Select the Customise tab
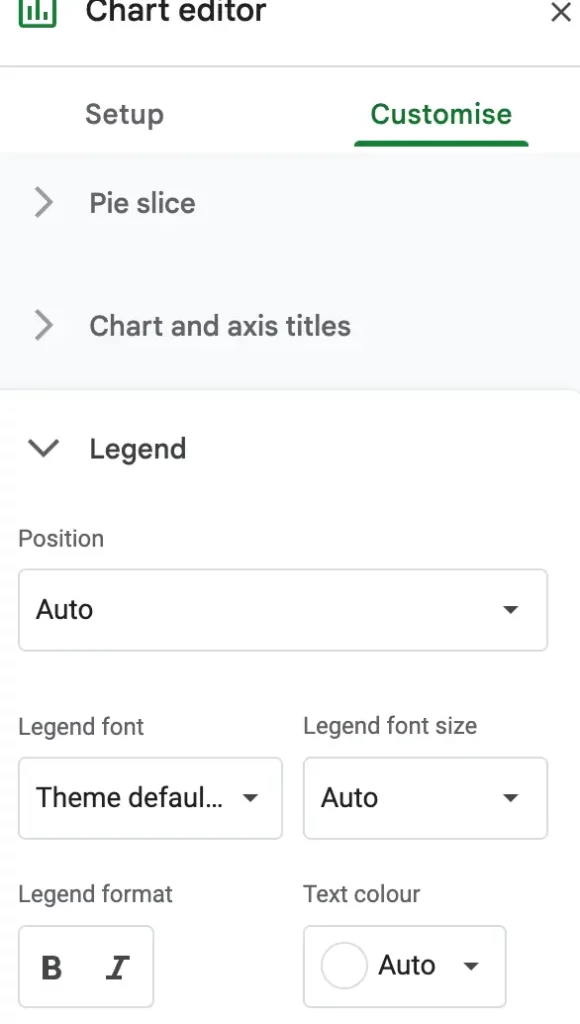This screenshot has height=1024, width=580. [440, 114]
